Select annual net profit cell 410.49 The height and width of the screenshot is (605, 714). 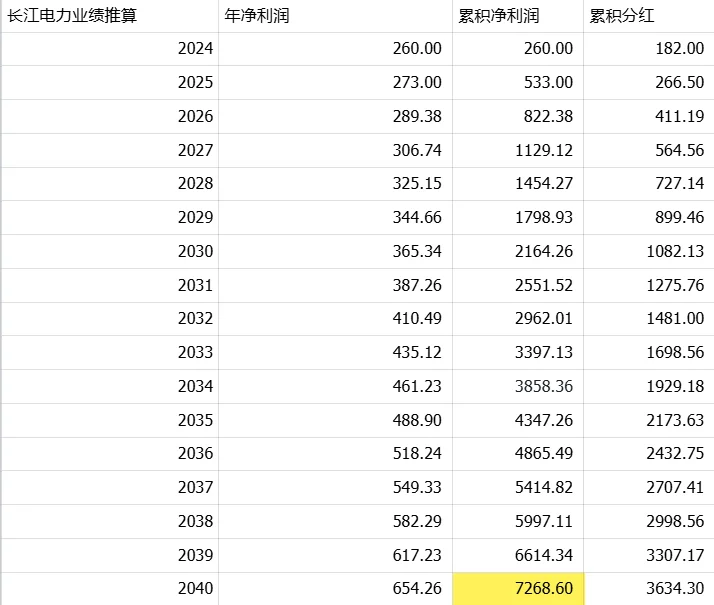(336, 319)
